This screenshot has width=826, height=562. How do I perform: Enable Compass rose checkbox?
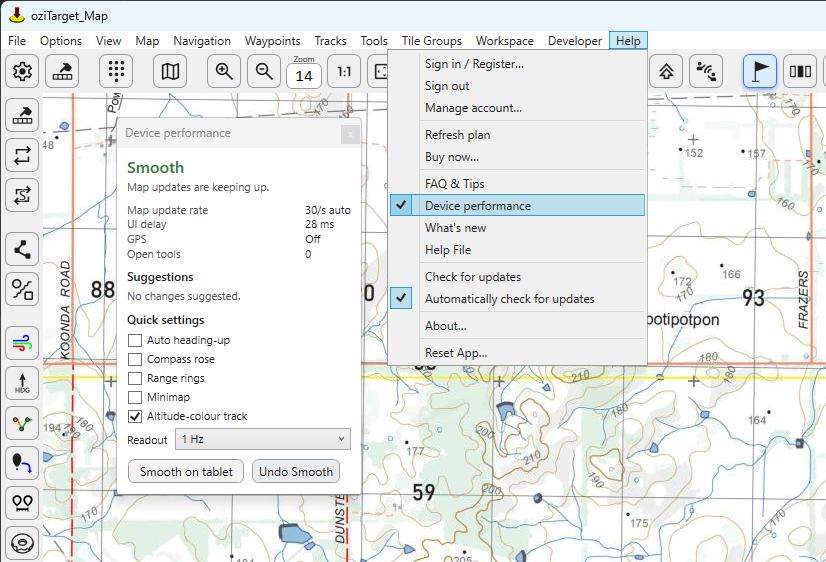[x=135, y=359]
